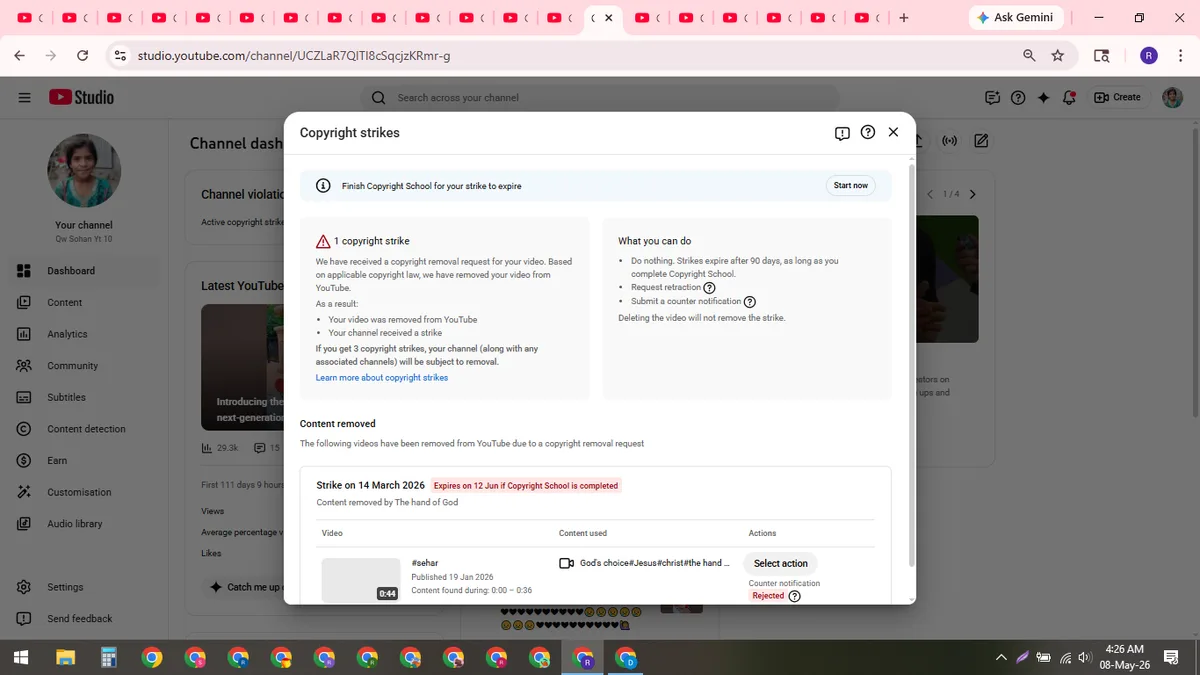
Task: Open Subtitles in the sidebar
Action: 85,397
